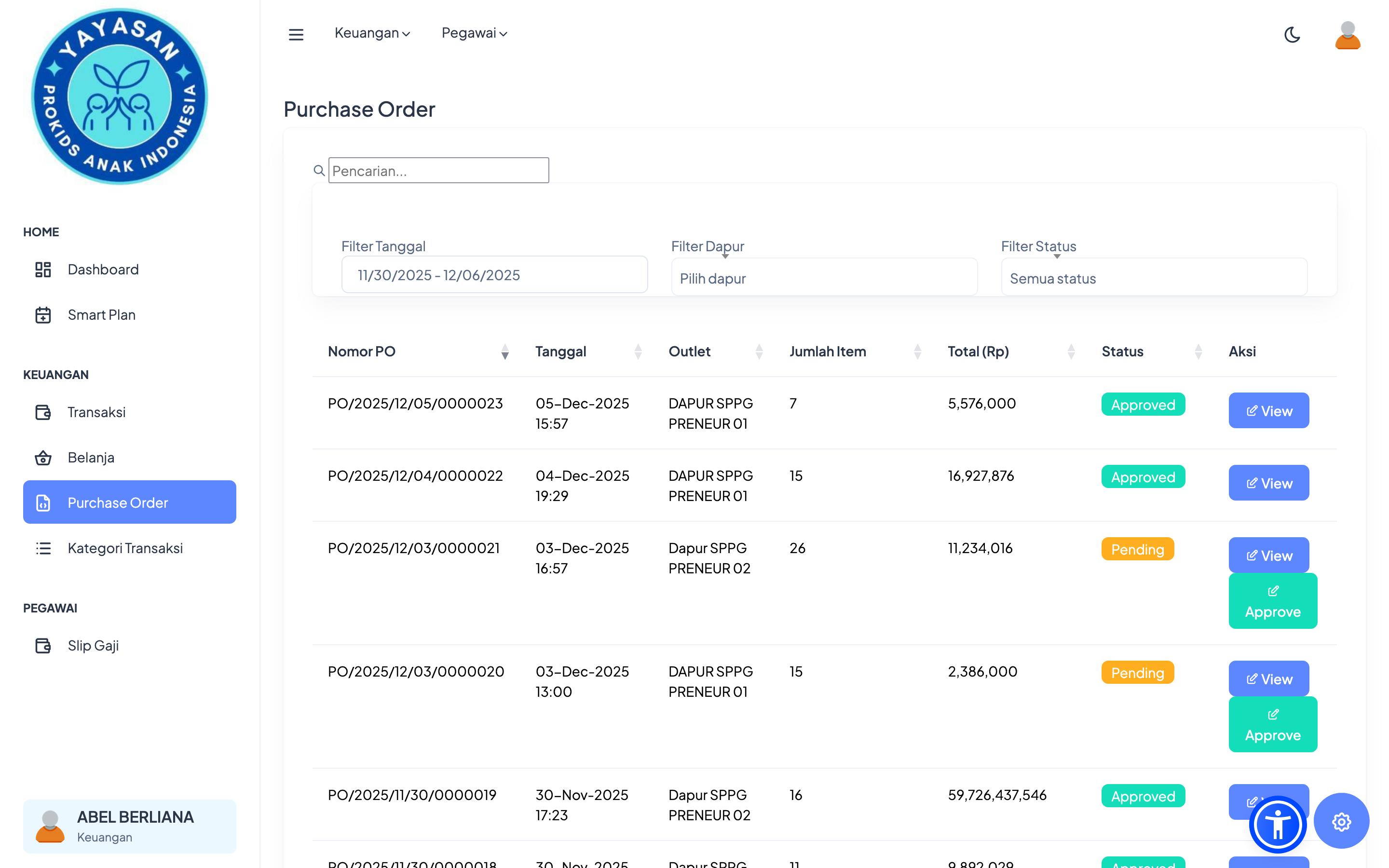Open the Filter Dapur dropdown

[x=824, y=278]
